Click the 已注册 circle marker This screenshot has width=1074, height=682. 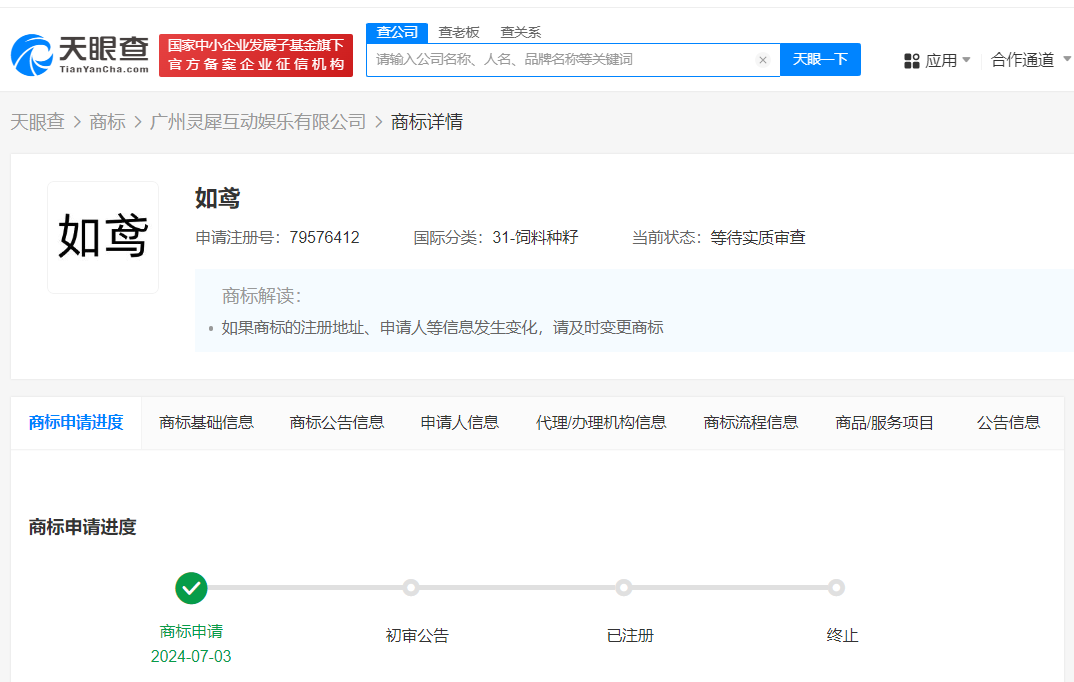point(624,589)
